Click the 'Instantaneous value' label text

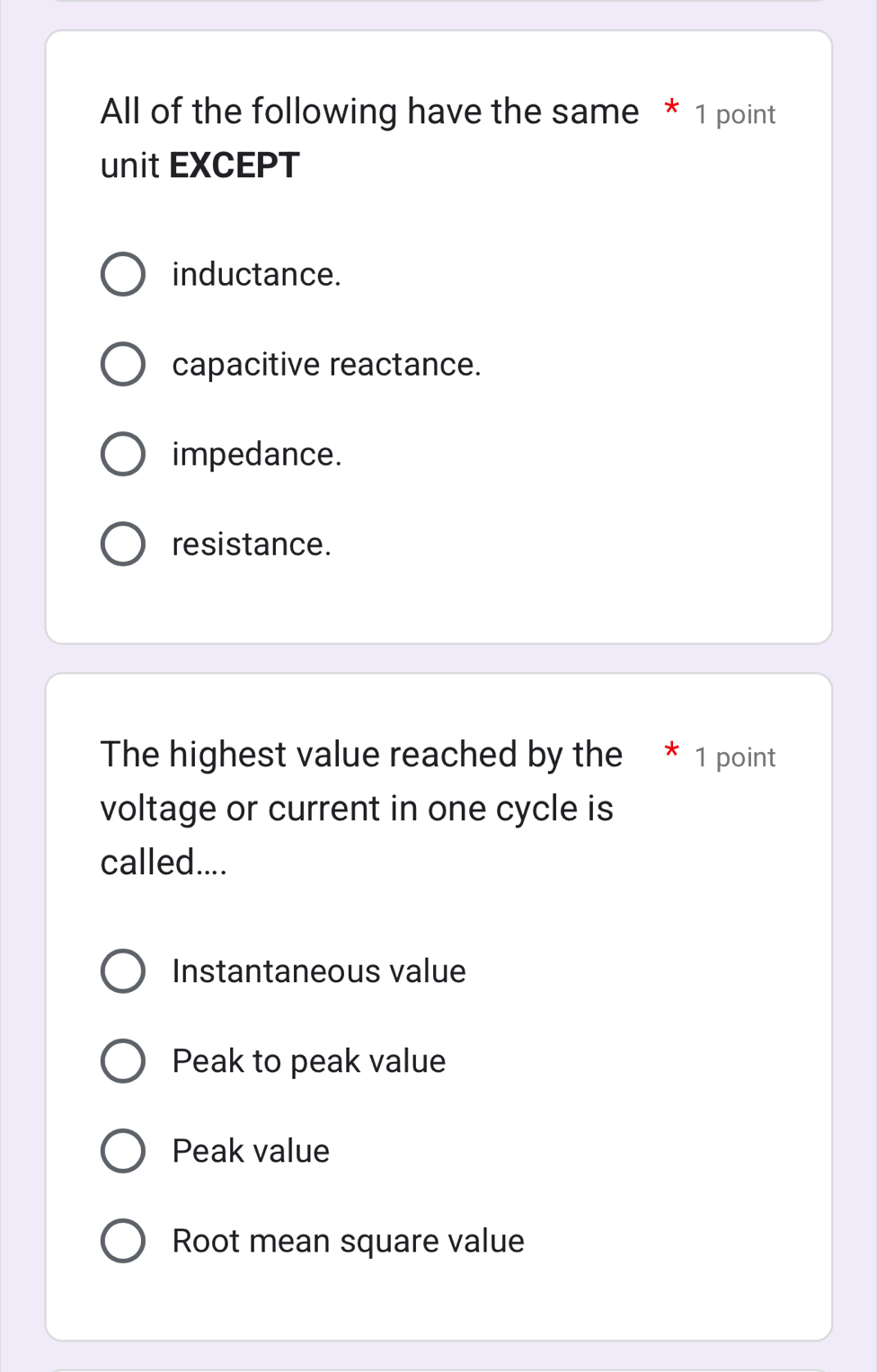[319, 971]
